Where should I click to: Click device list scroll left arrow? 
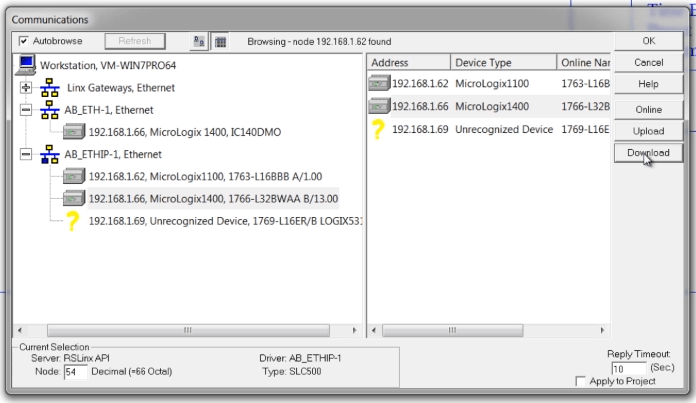pyautogui.click(x=374, y=330)
